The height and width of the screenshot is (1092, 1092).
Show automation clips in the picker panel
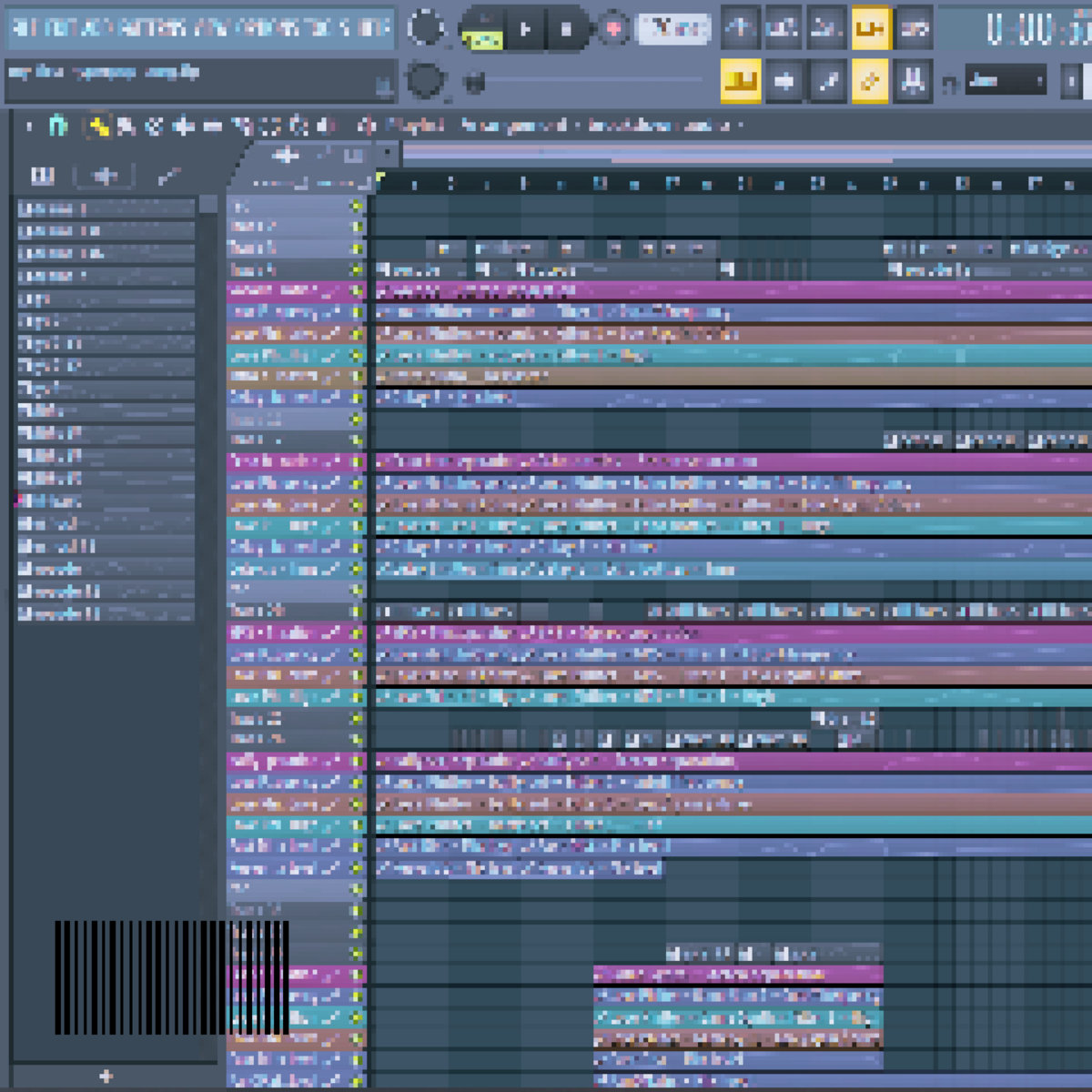(167, 176)
